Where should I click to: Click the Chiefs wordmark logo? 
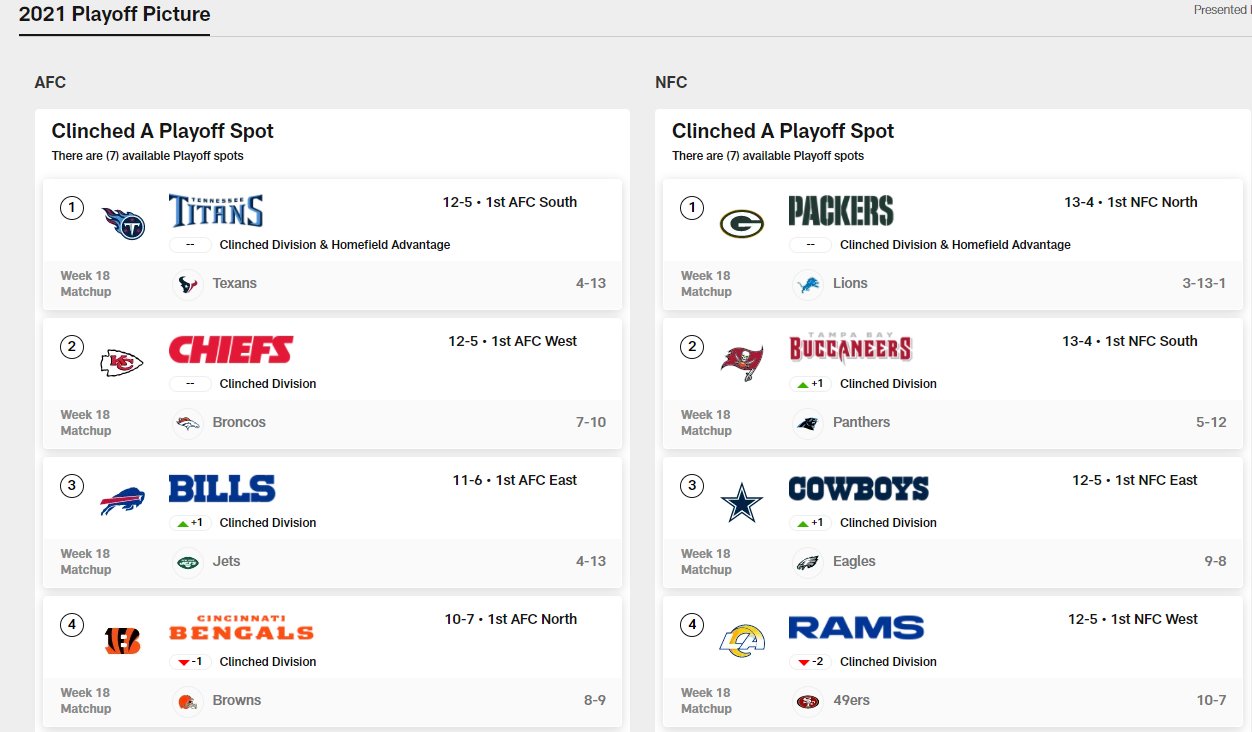point(231,349)
